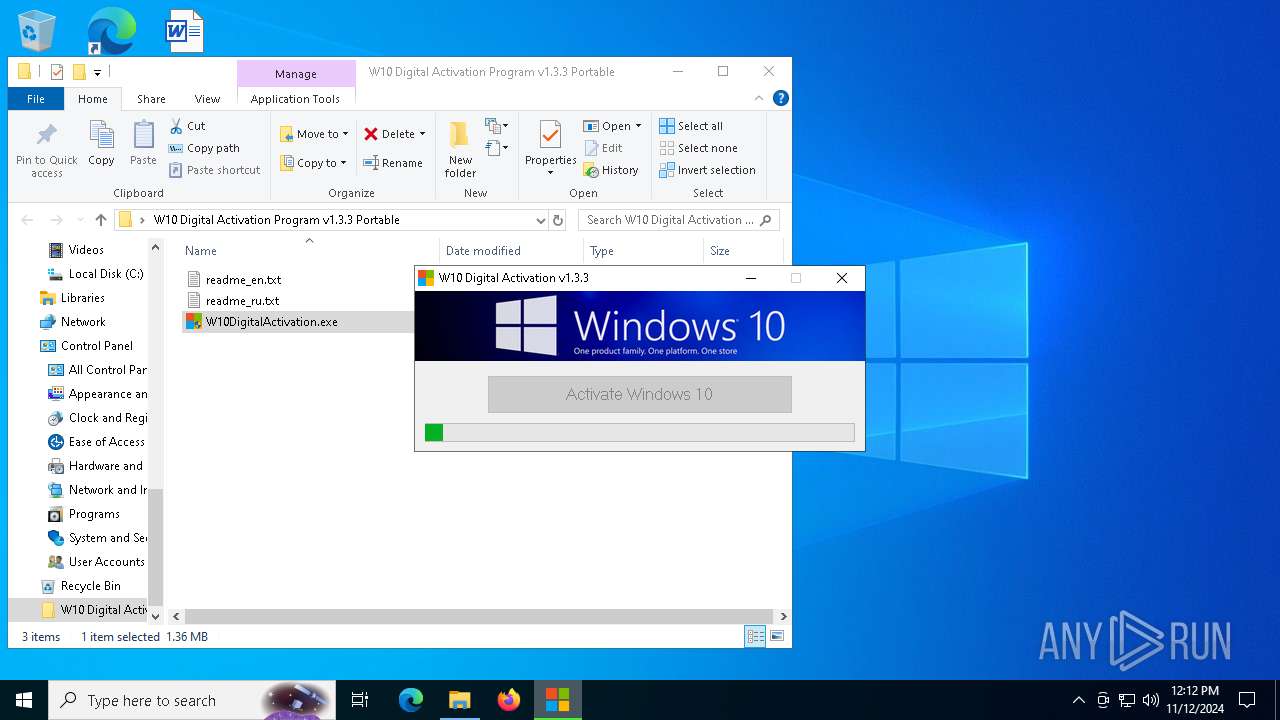
Task: Open the New item dropdown in ribbon
Action: (497, 126)
